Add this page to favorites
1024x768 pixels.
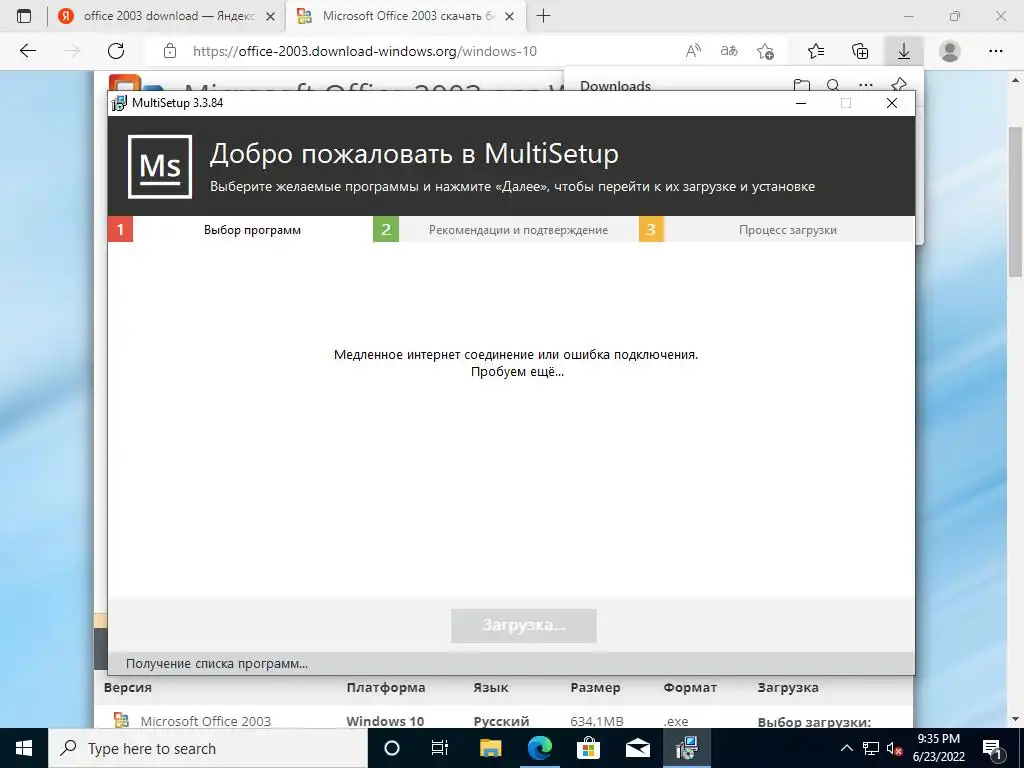click(x=765, y=51)
